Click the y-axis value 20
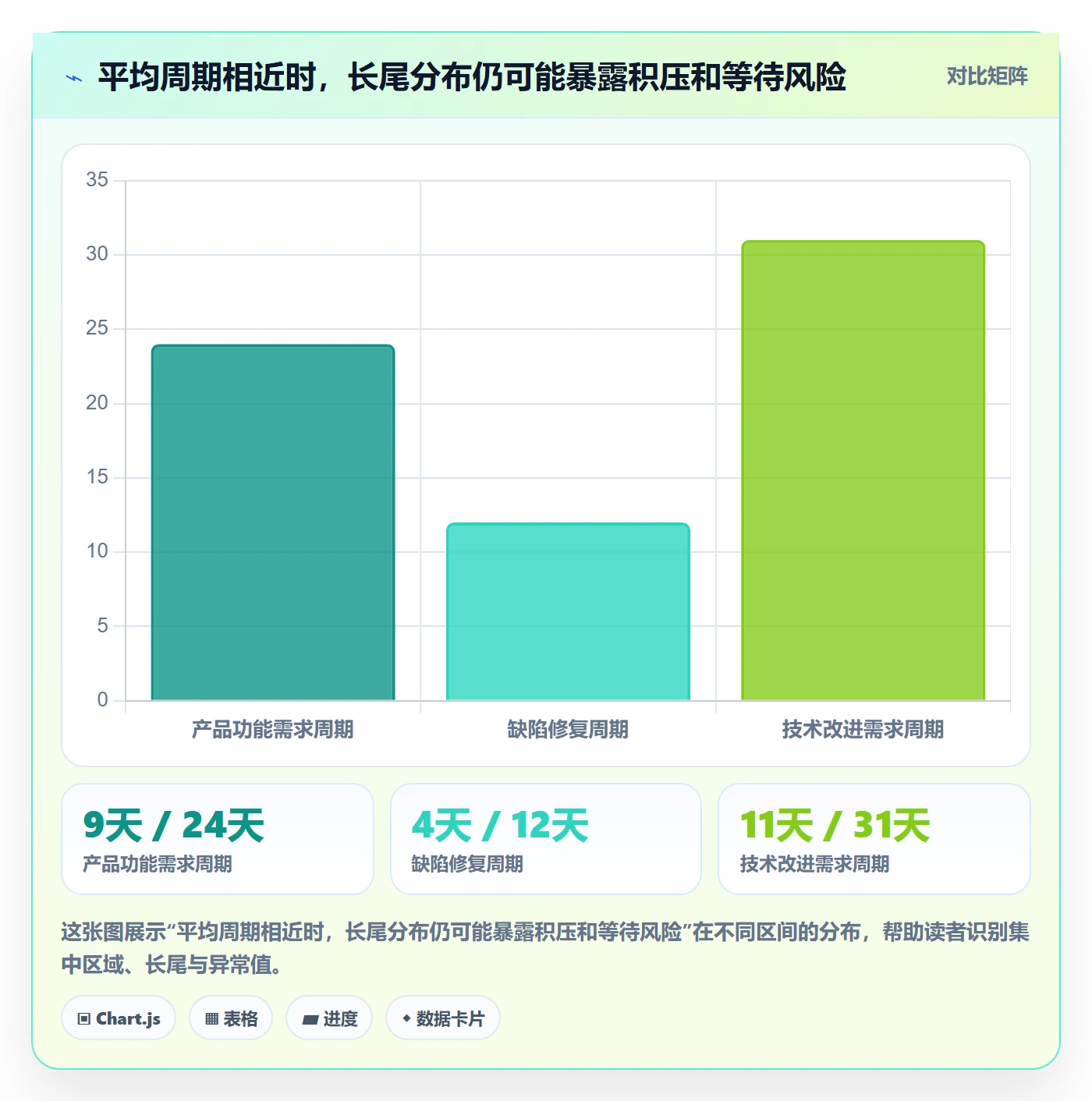The image size is (1092, 1101). click(97, 403)
